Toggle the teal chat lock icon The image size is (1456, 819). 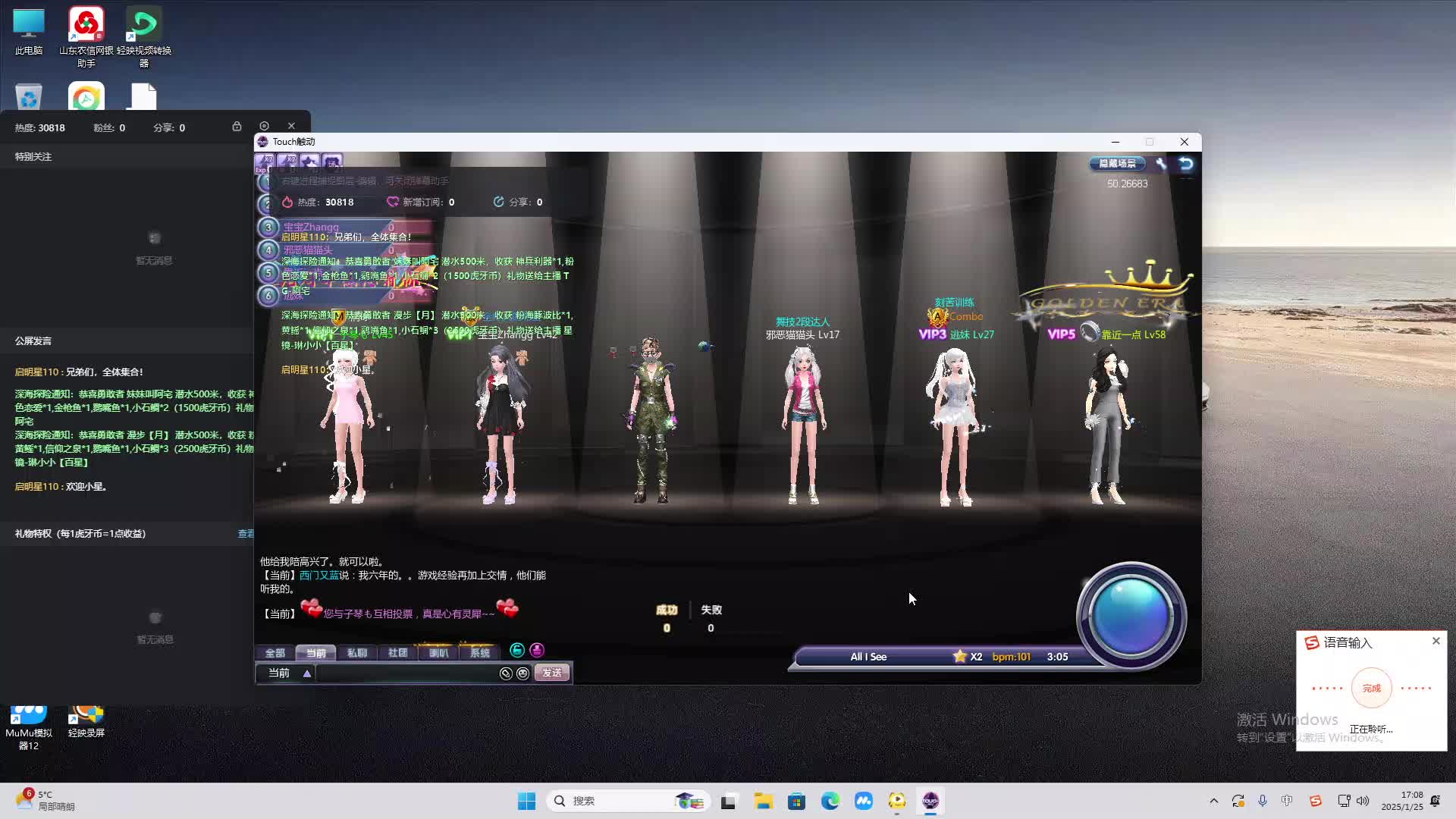click(x=517, y=651)
